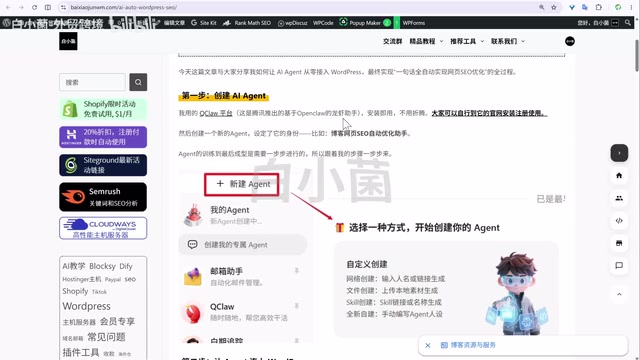Open the Cloudways 高性能主机服务器 banner

coord(103,228)
